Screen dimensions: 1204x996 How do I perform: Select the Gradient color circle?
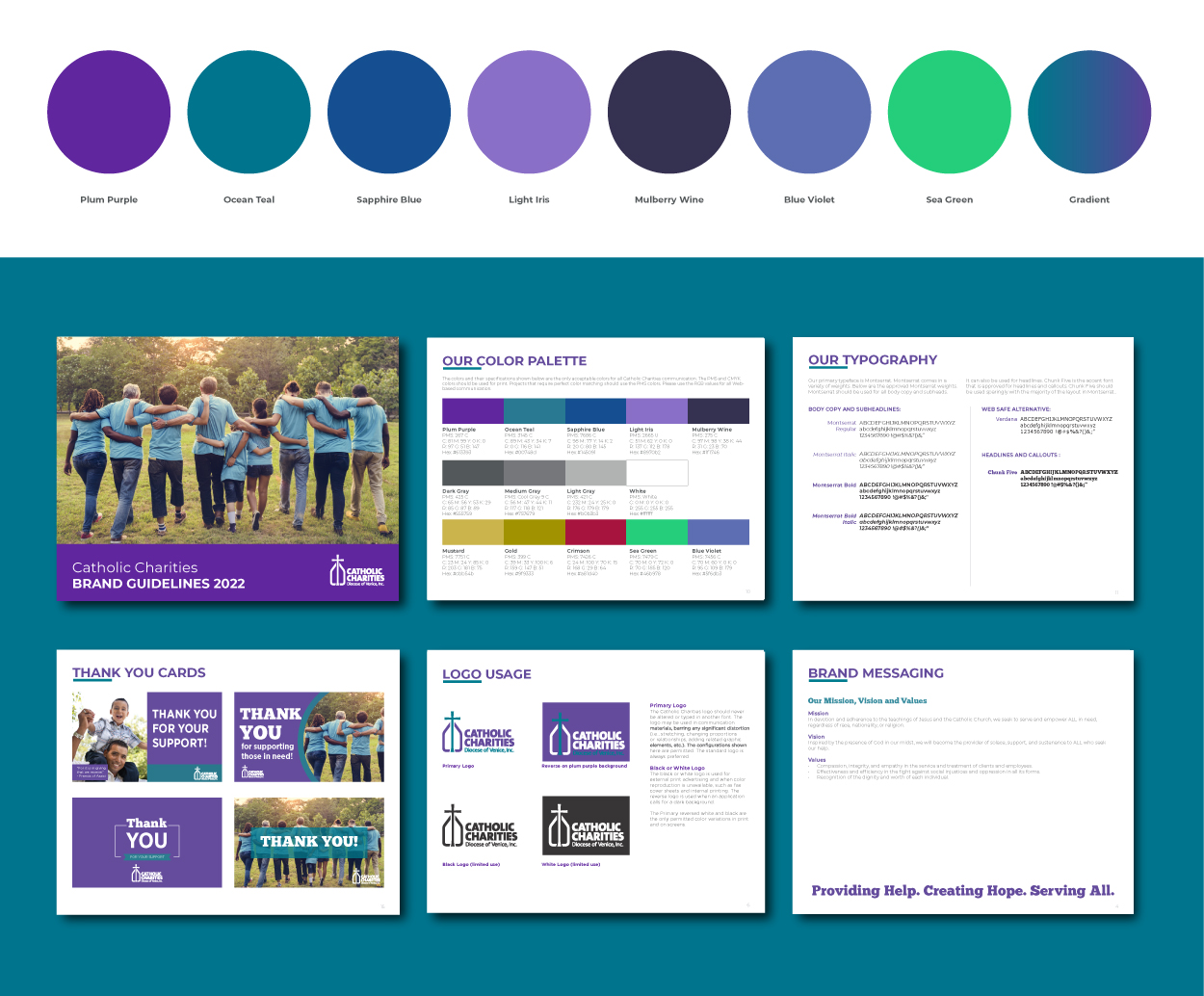pyautogui.click(x=1089, y=113)
